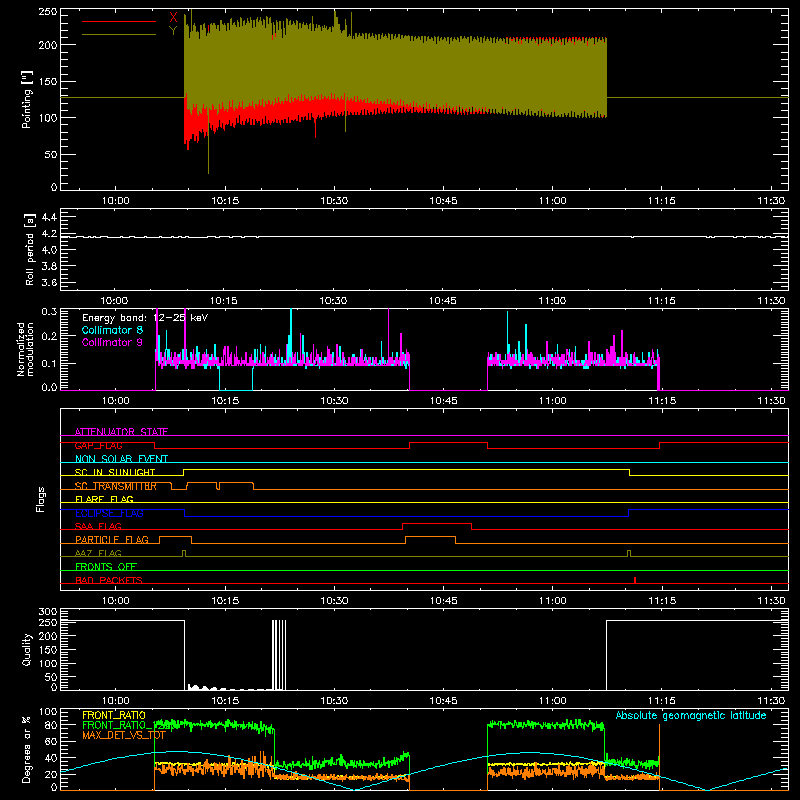
Task: Click the BAD_PACKETS label
Action: pos(109,580)
